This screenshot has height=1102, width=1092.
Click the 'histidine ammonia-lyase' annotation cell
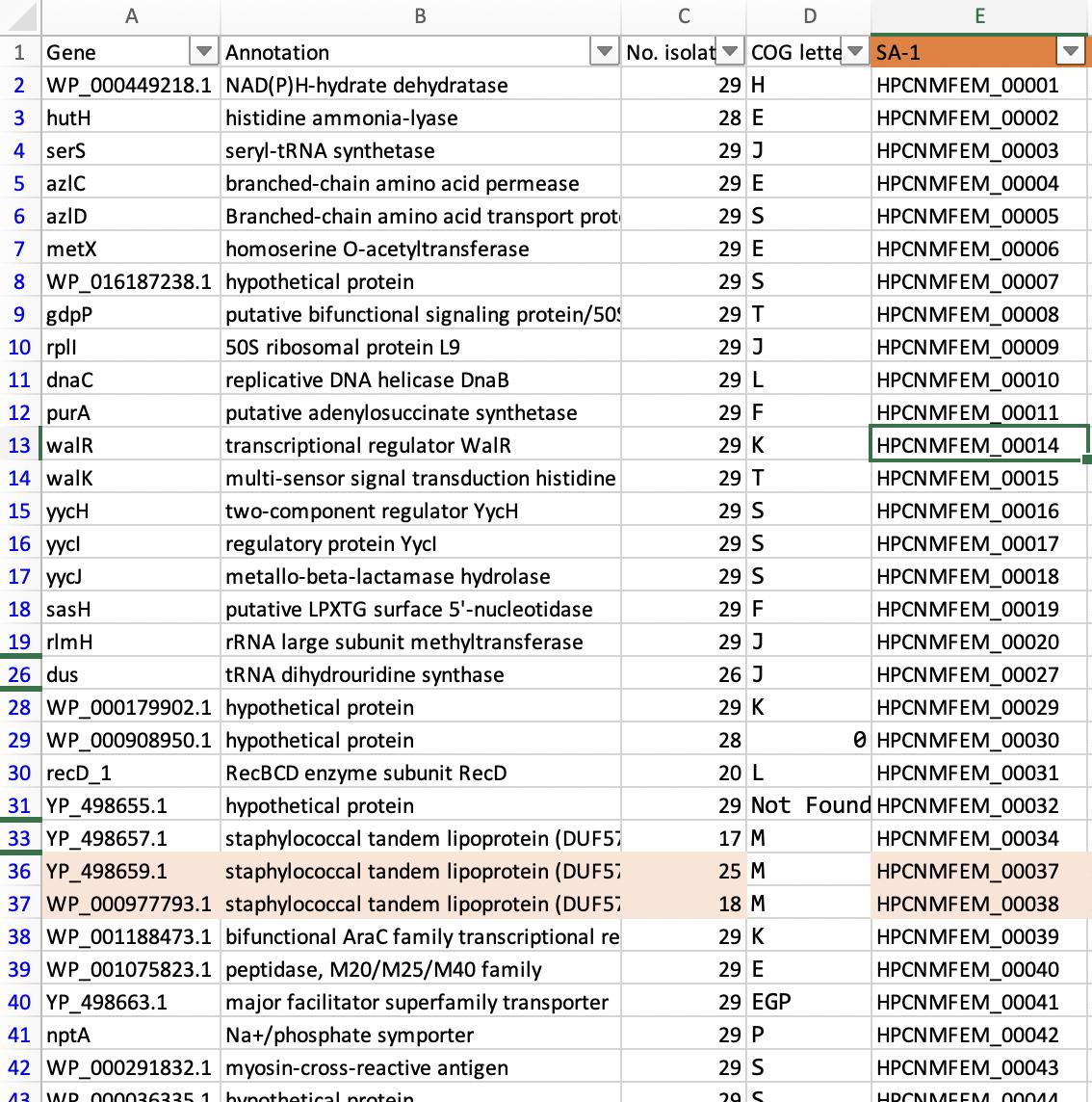tap(421, 118)
